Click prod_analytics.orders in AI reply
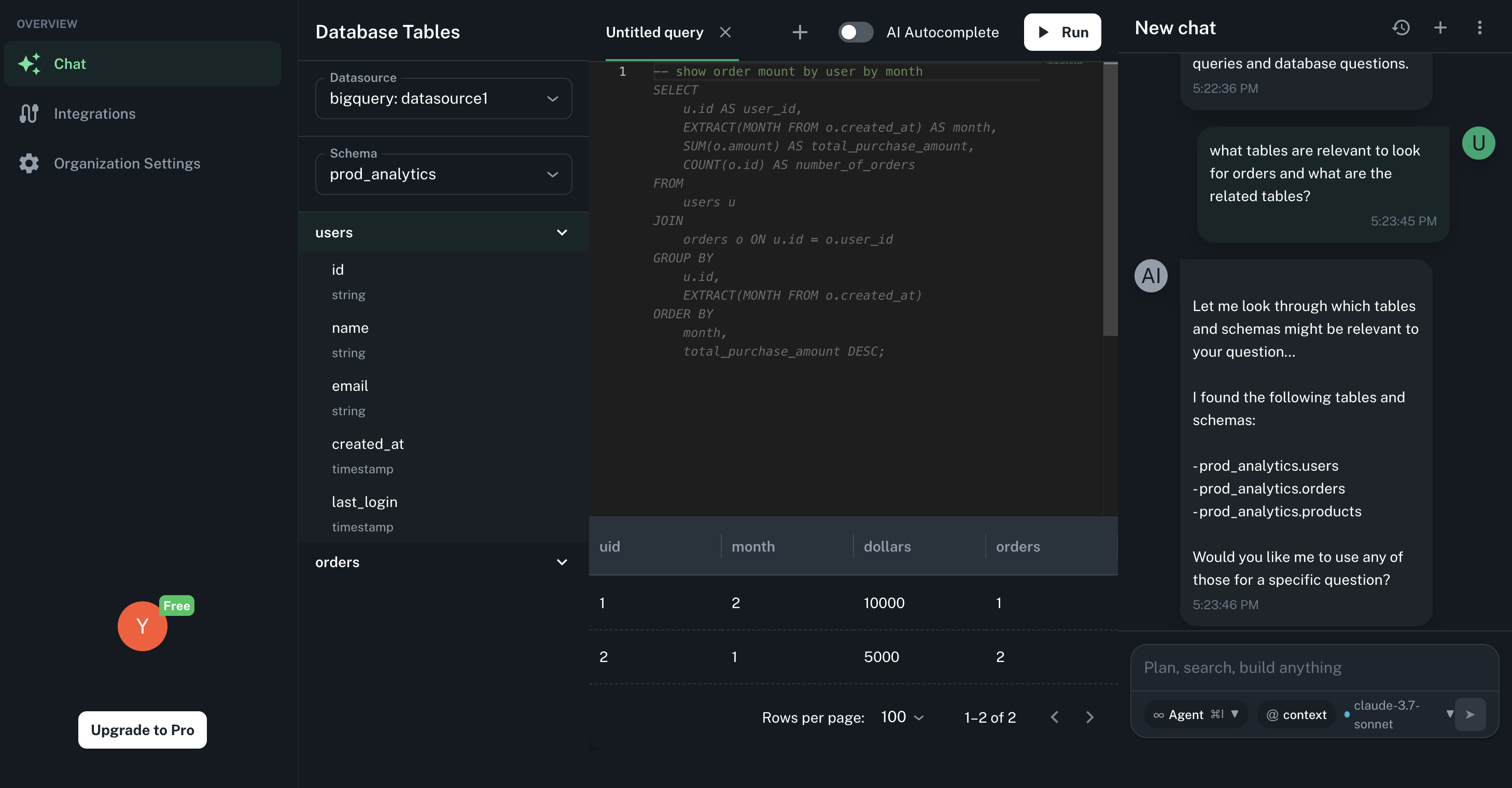 click(x=1272, y=489)
